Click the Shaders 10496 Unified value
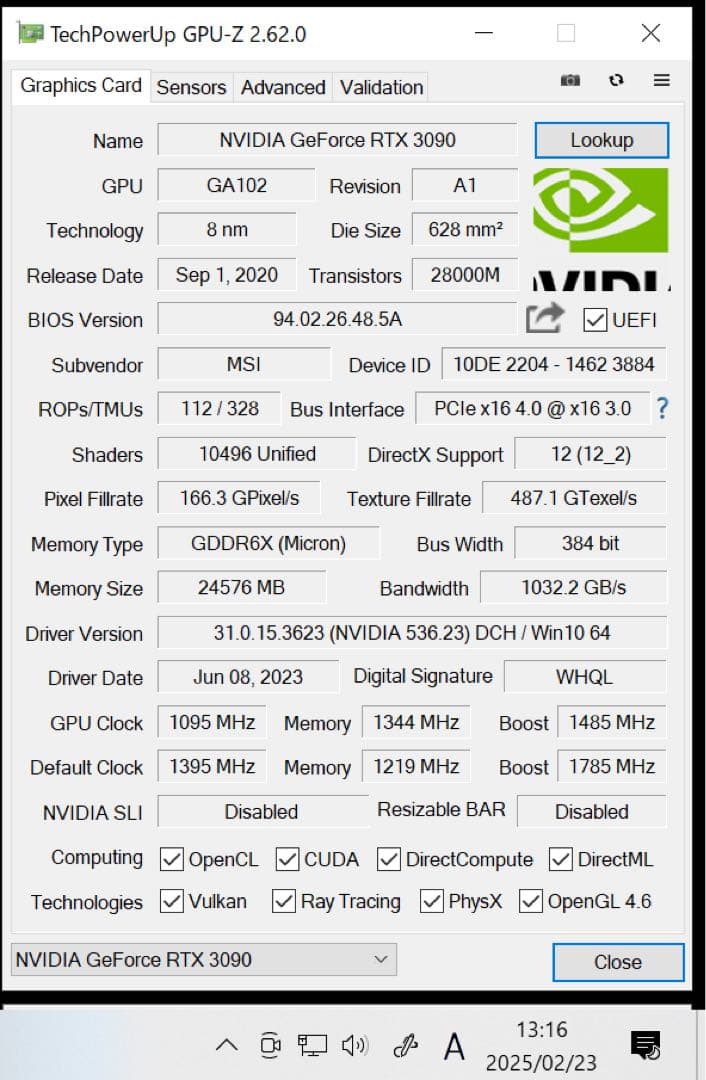This screenshot has width=706, height=1080. click(257, 454)
